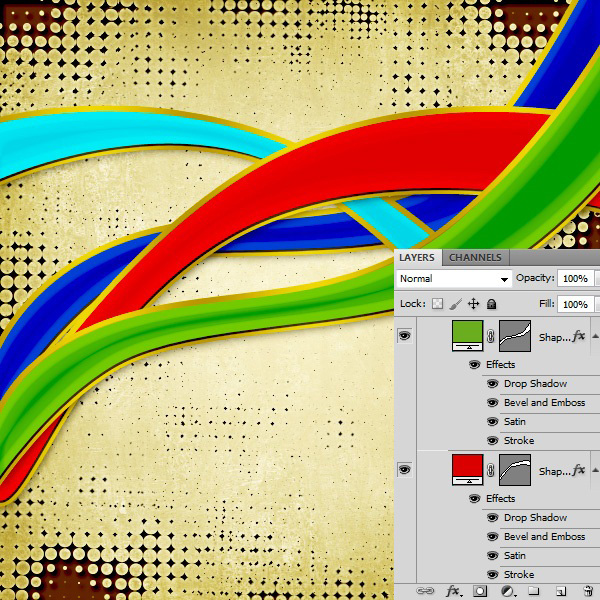Lock transparent pixels
Viewport: 600px width, 600px height.
pos(437,304)
